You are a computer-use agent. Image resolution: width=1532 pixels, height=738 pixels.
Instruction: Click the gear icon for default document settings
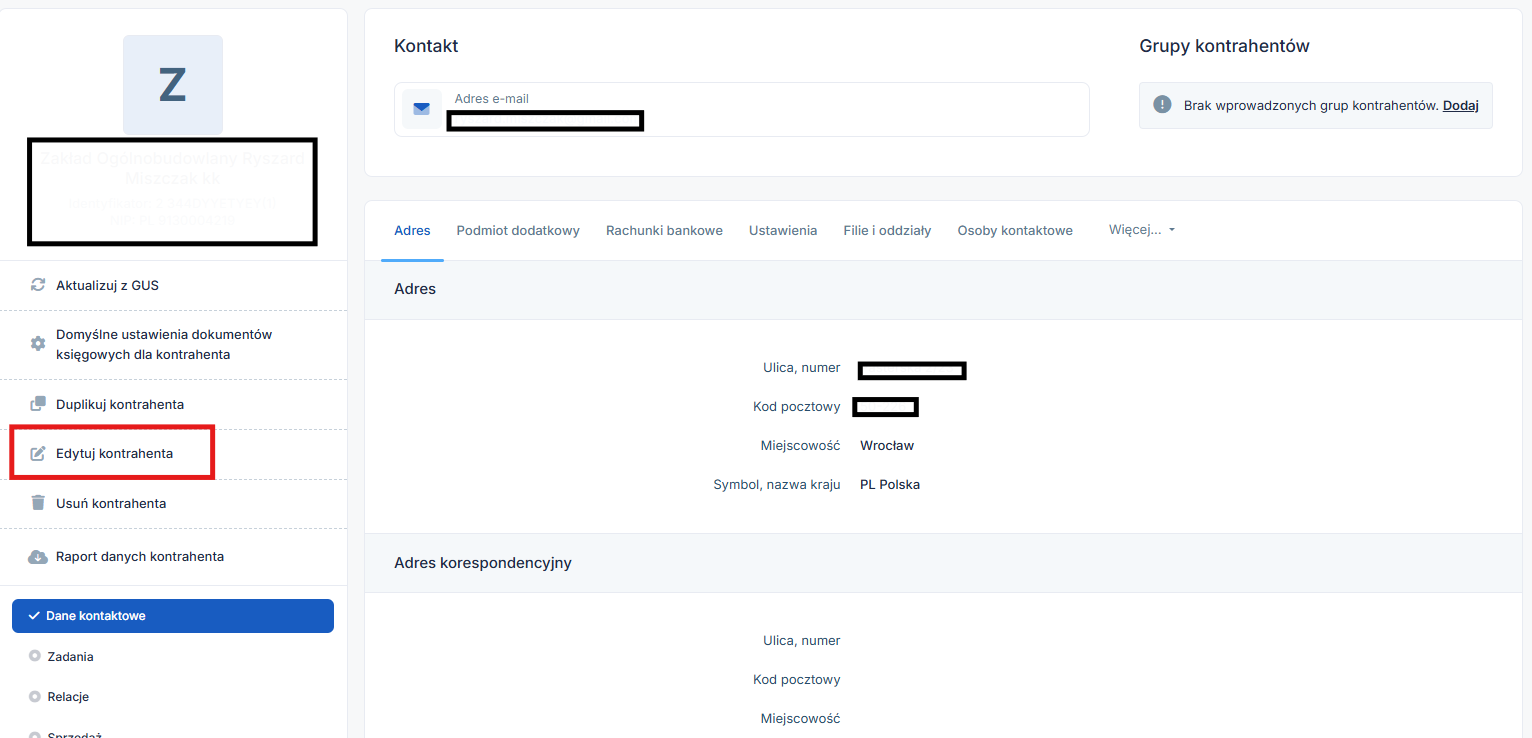pyautogui.click(x=38, y=343)
